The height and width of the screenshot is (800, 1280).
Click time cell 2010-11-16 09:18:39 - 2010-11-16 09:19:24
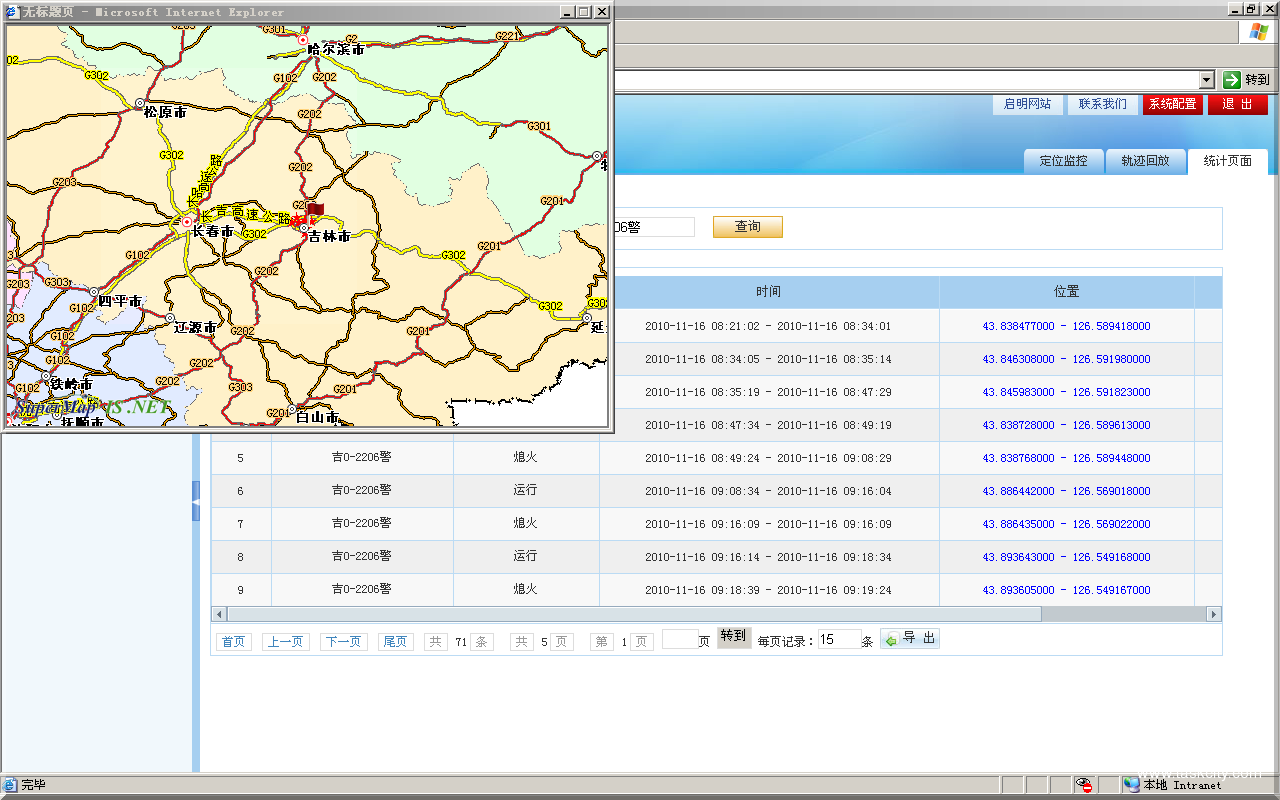768,590
